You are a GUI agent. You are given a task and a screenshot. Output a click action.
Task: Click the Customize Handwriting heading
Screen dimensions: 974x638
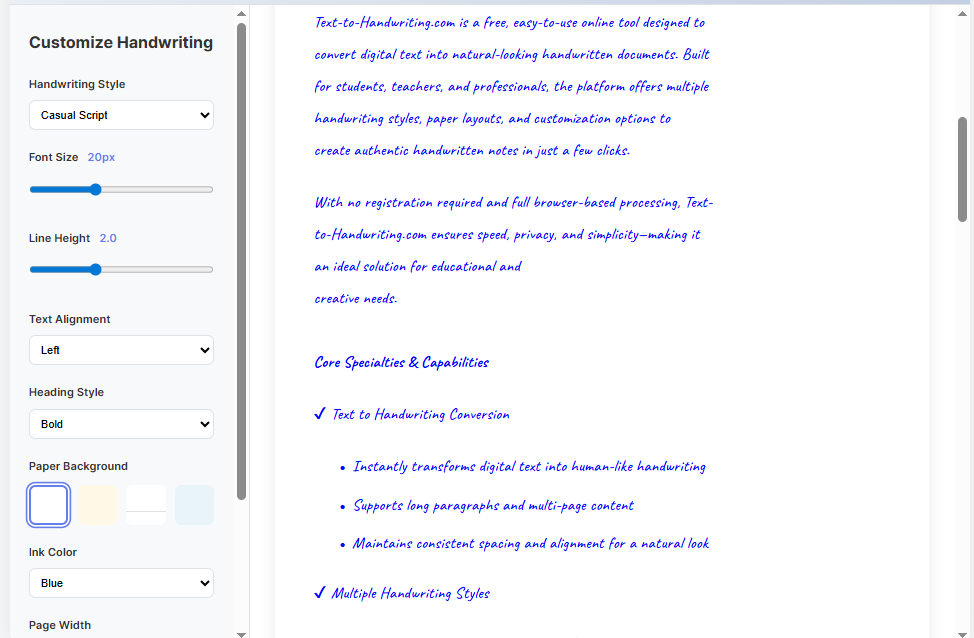(120, 43)
